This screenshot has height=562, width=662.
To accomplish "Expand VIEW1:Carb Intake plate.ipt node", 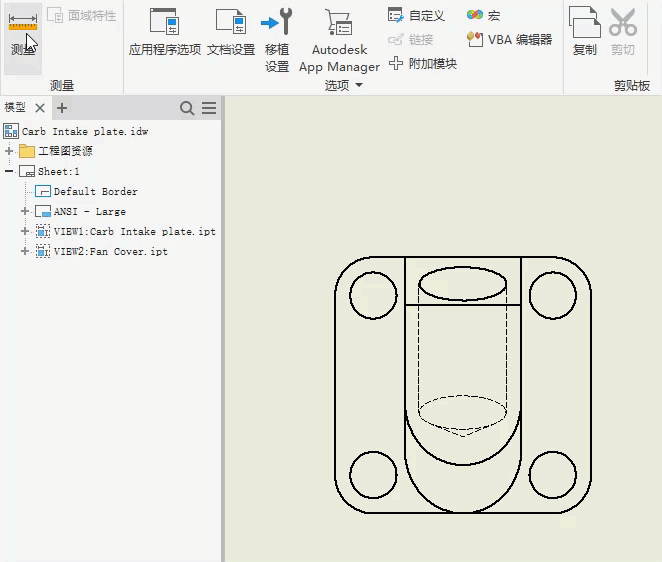I will 25,231.
